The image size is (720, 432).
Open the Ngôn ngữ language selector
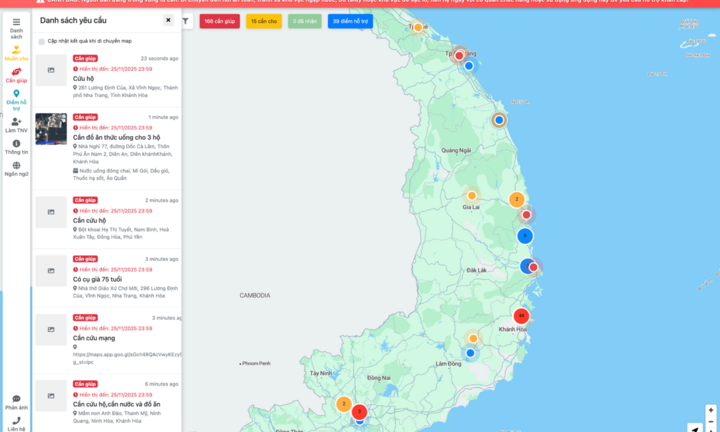tap(16, 166)
